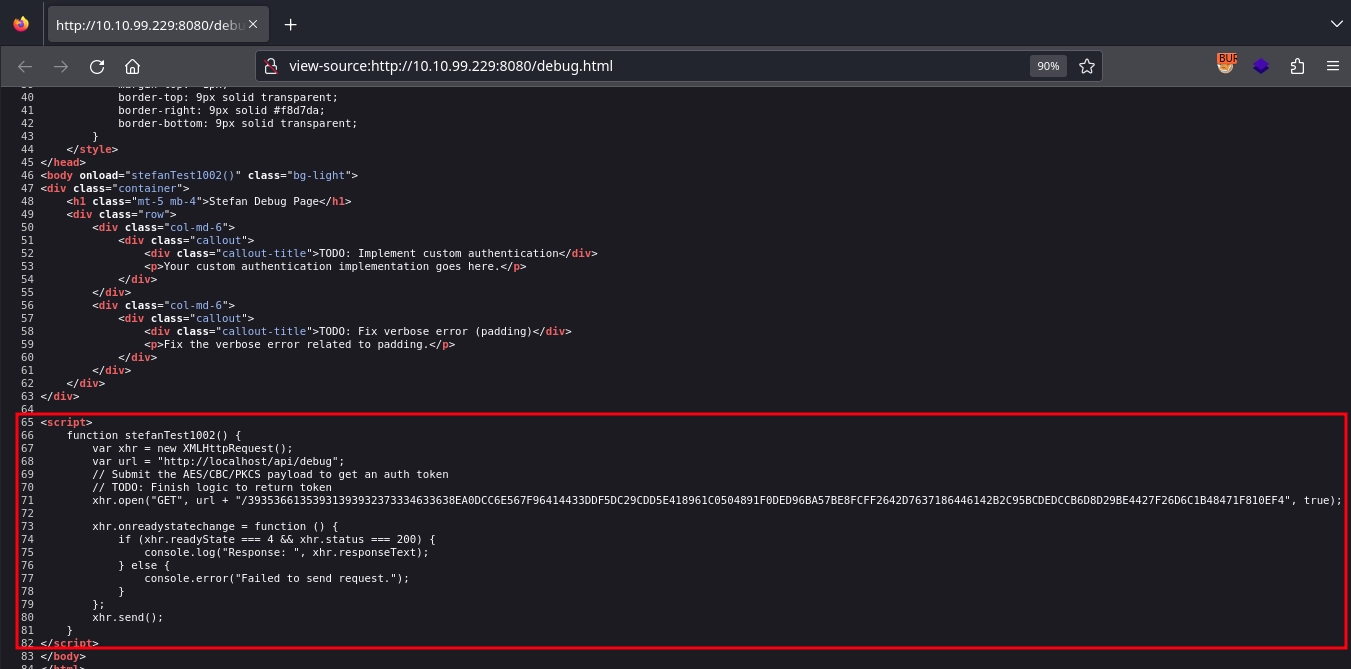
Task: Open a new tab with the plus button
Action: [291, 24]
